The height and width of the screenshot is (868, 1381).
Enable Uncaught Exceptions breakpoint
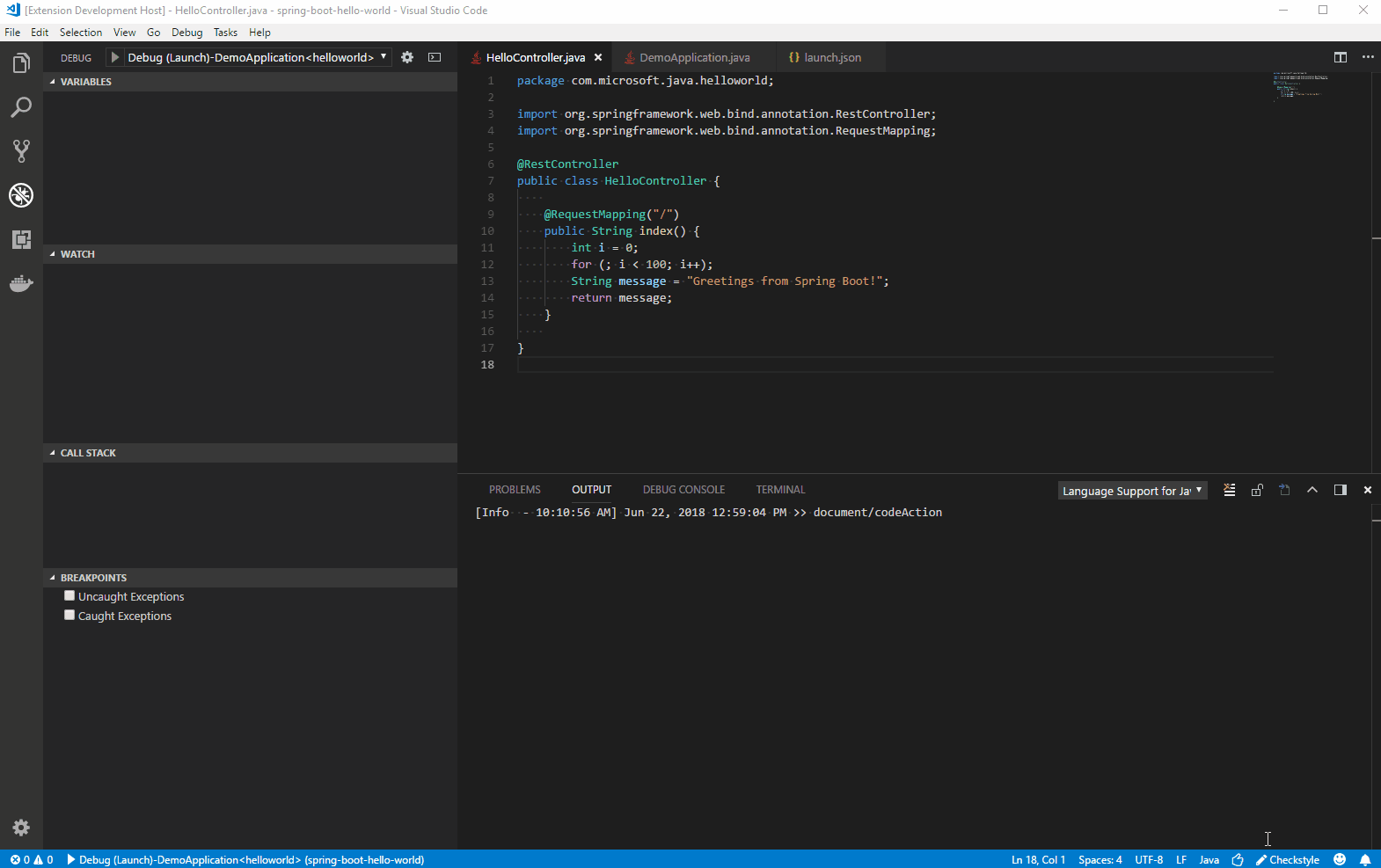pos(69,596)
